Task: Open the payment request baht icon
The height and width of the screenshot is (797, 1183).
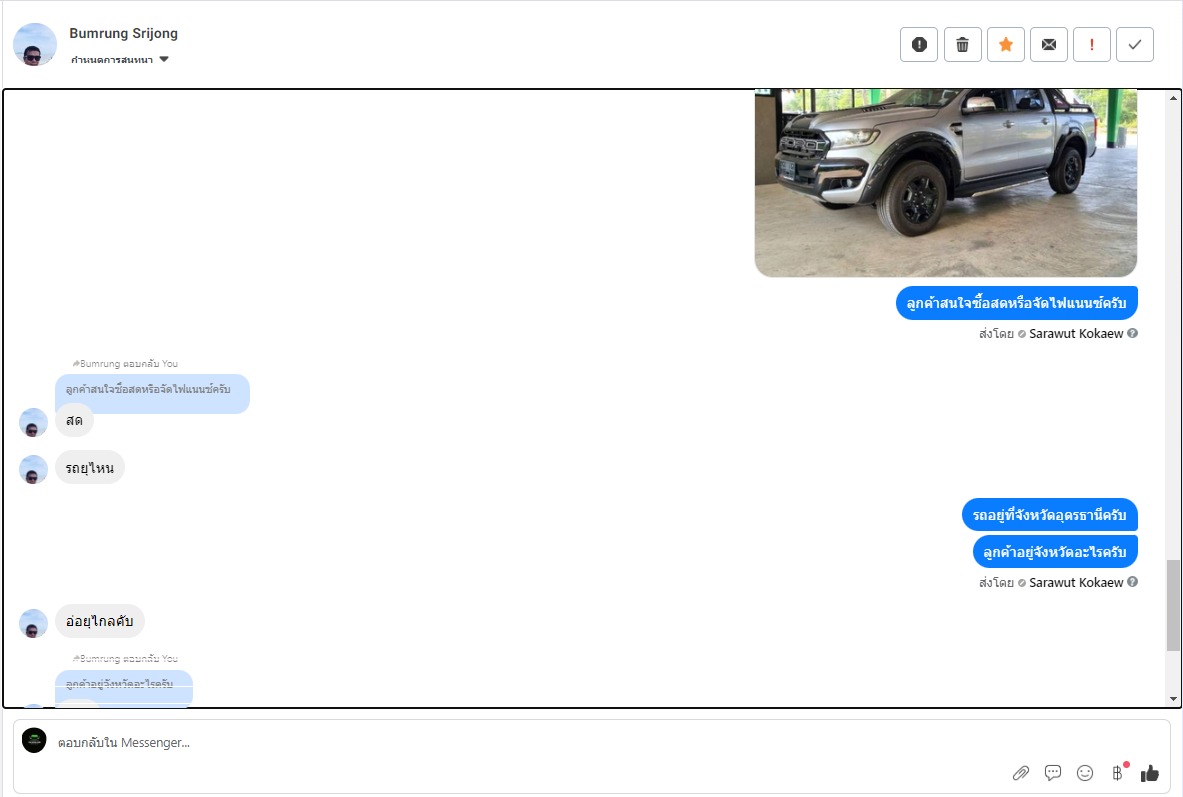Action: point(1117,772)
